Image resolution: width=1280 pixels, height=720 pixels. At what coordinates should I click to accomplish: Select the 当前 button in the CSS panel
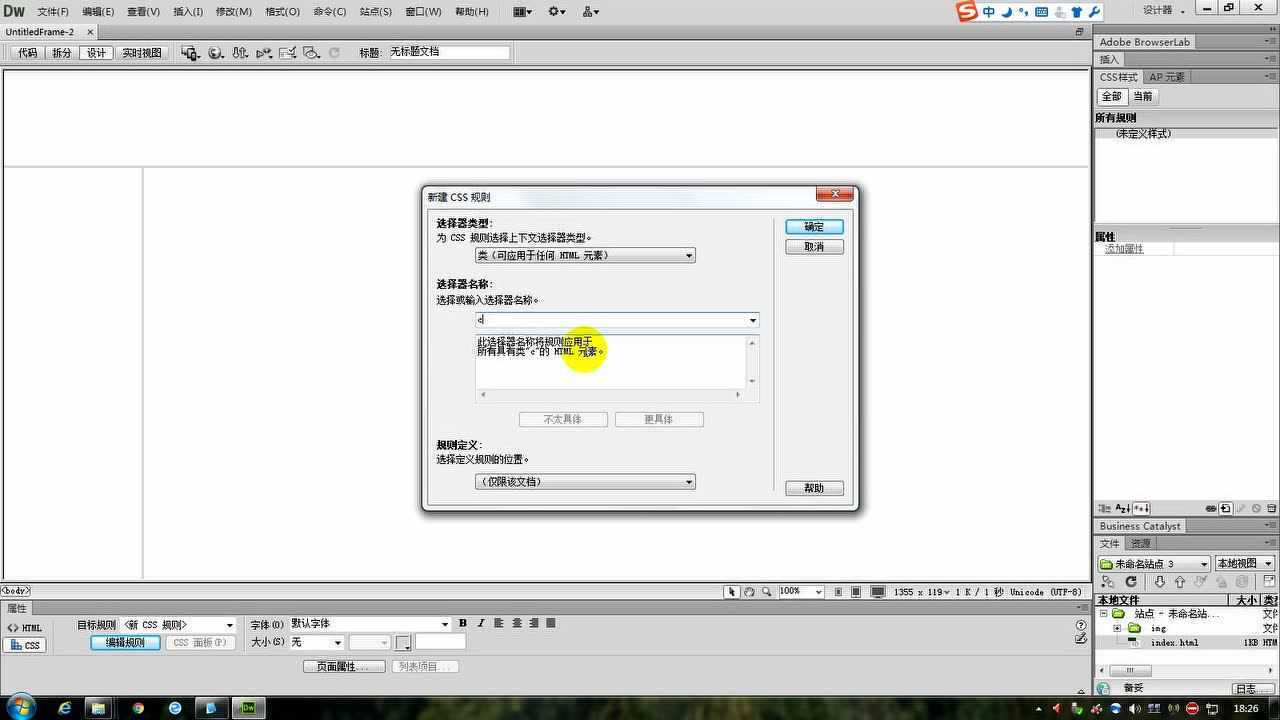pyautogui.click(x=1142, y=96)
